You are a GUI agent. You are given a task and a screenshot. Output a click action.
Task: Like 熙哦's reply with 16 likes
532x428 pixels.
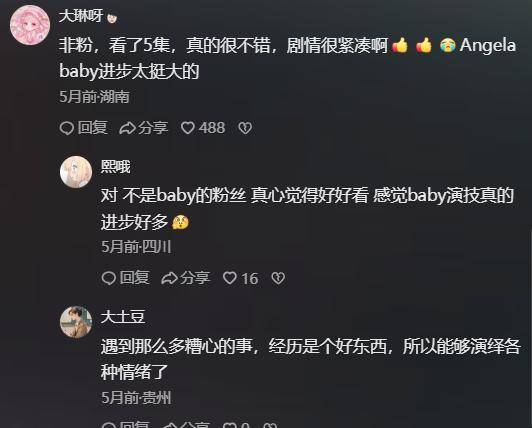coord(230,278)
